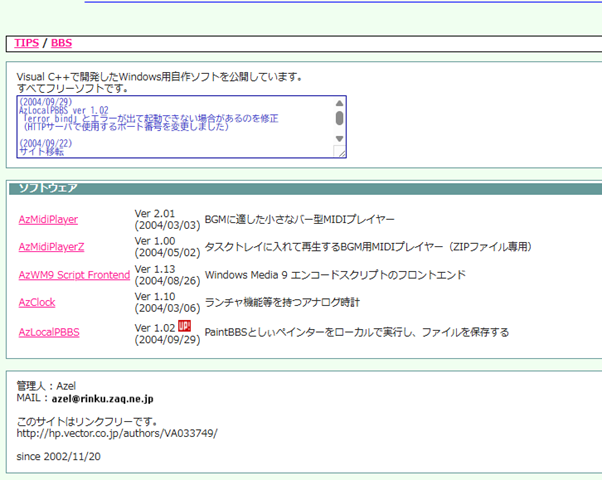Click the PaintBBS description of AzLocalPBBS
This screenshot has height=480, width=602.
[x=357, y=332]
